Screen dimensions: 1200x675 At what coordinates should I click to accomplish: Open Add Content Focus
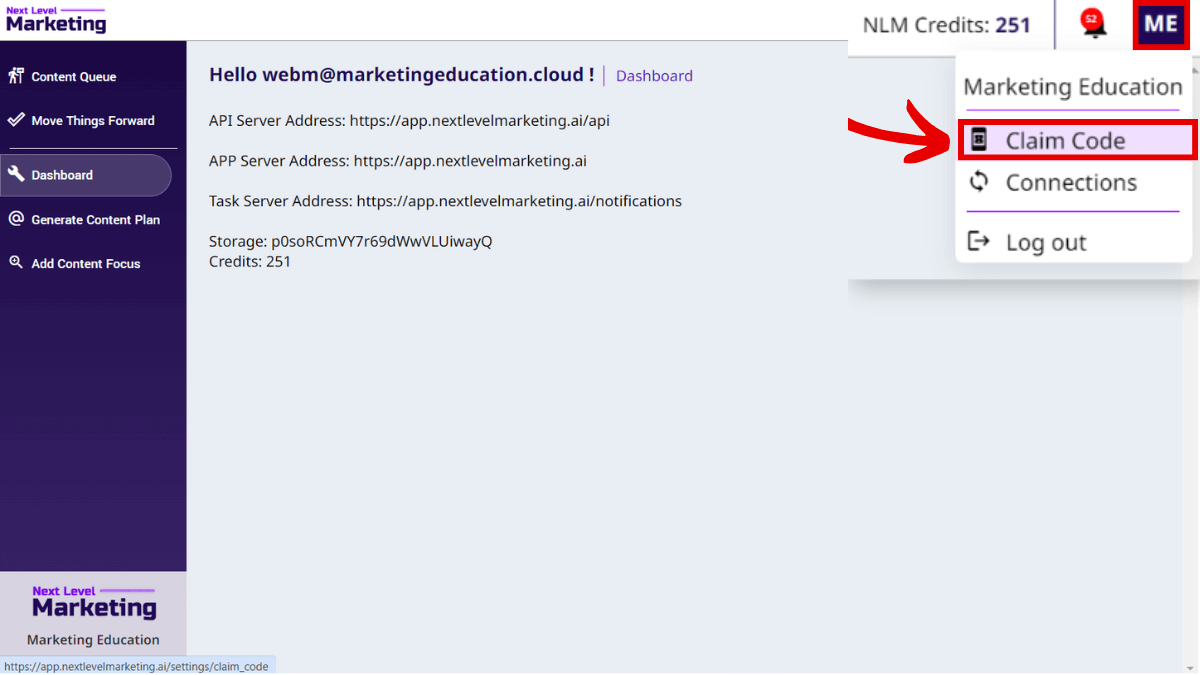click(86, 264)
